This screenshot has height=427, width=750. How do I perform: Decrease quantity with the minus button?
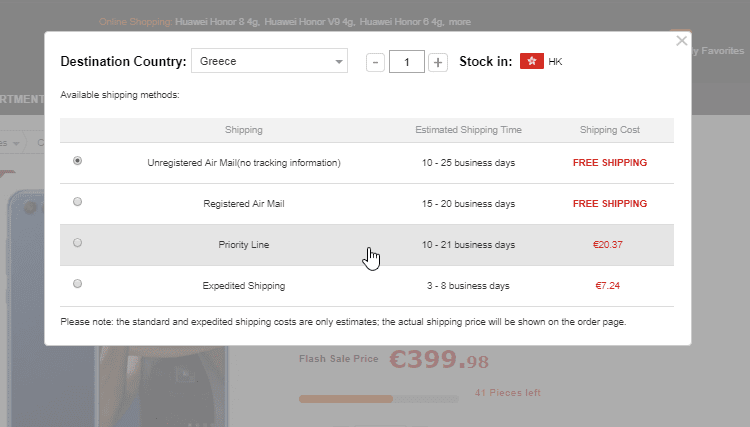375,62
